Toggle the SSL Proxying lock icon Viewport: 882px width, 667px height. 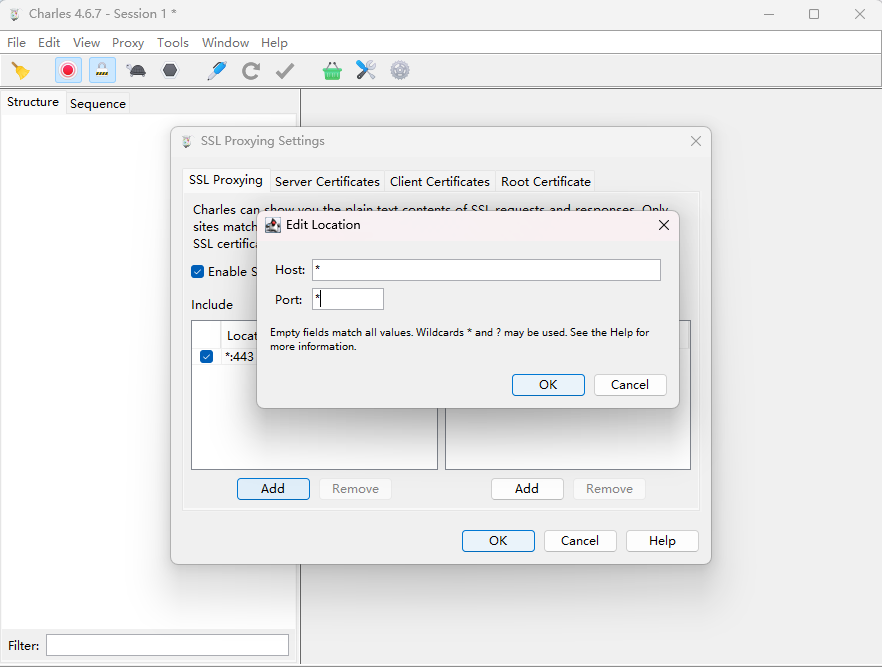point(102,70)
